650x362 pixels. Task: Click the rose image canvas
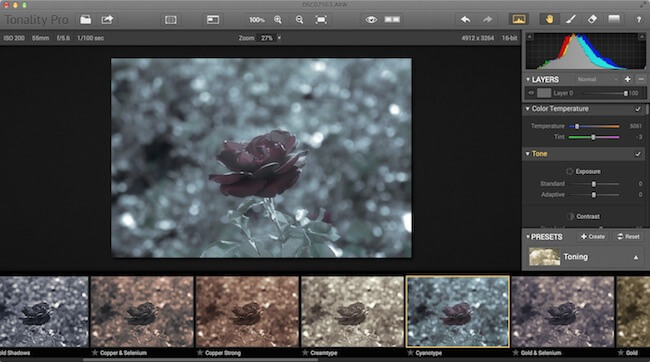(261, 158)
